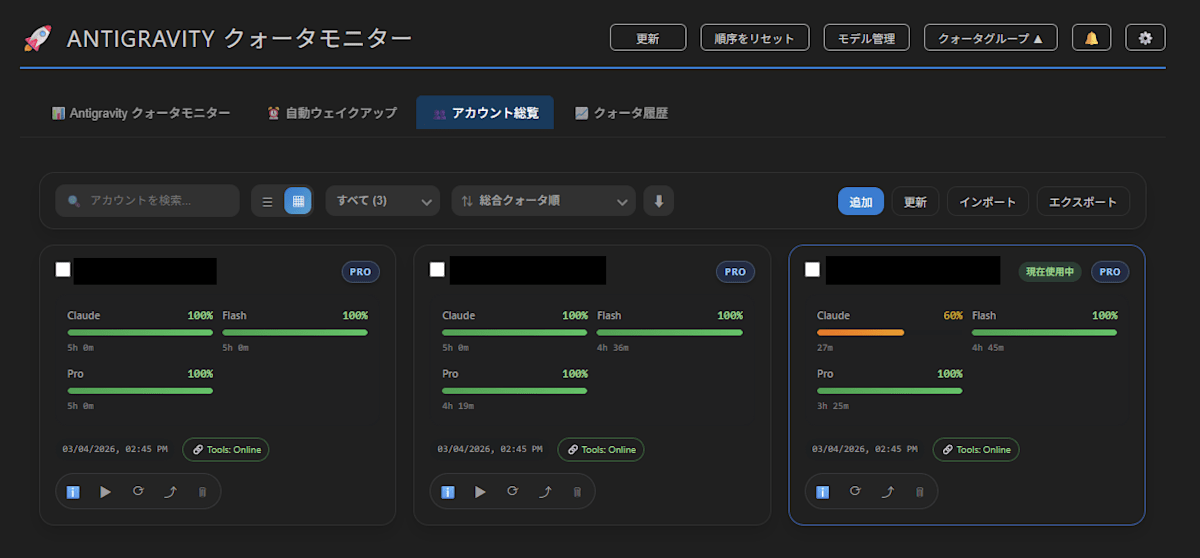Viewport: 1200px width, 558px height.
Task: Select checkbox on the Pro 4h 19m card
Action: coord(437,269)
